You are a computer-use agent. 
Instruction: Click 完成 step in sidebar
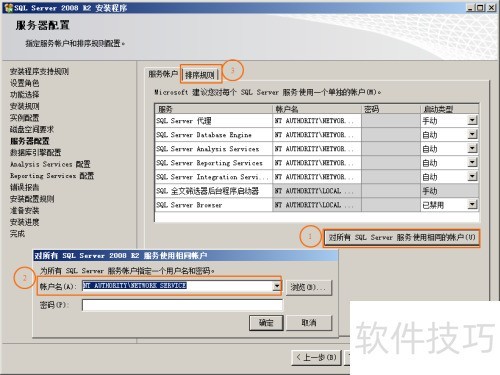17,234
